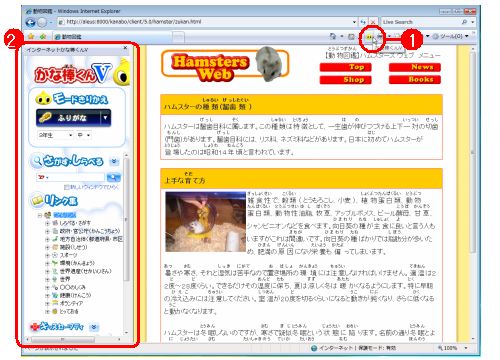The image size is (500, 360).
Task: Click the red Top menu button
Action: coord(345,67)
